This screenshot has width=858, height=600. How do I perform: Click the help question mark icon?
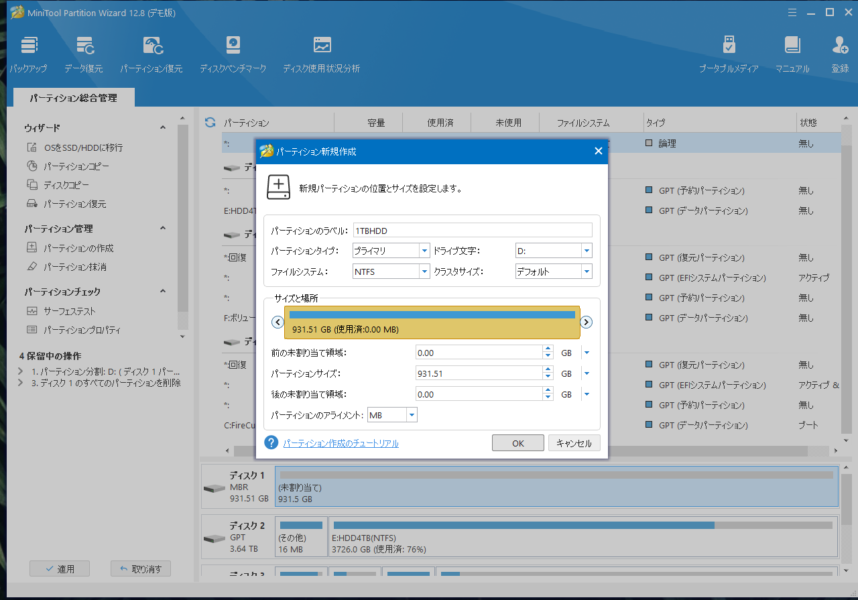click(271, 442)
